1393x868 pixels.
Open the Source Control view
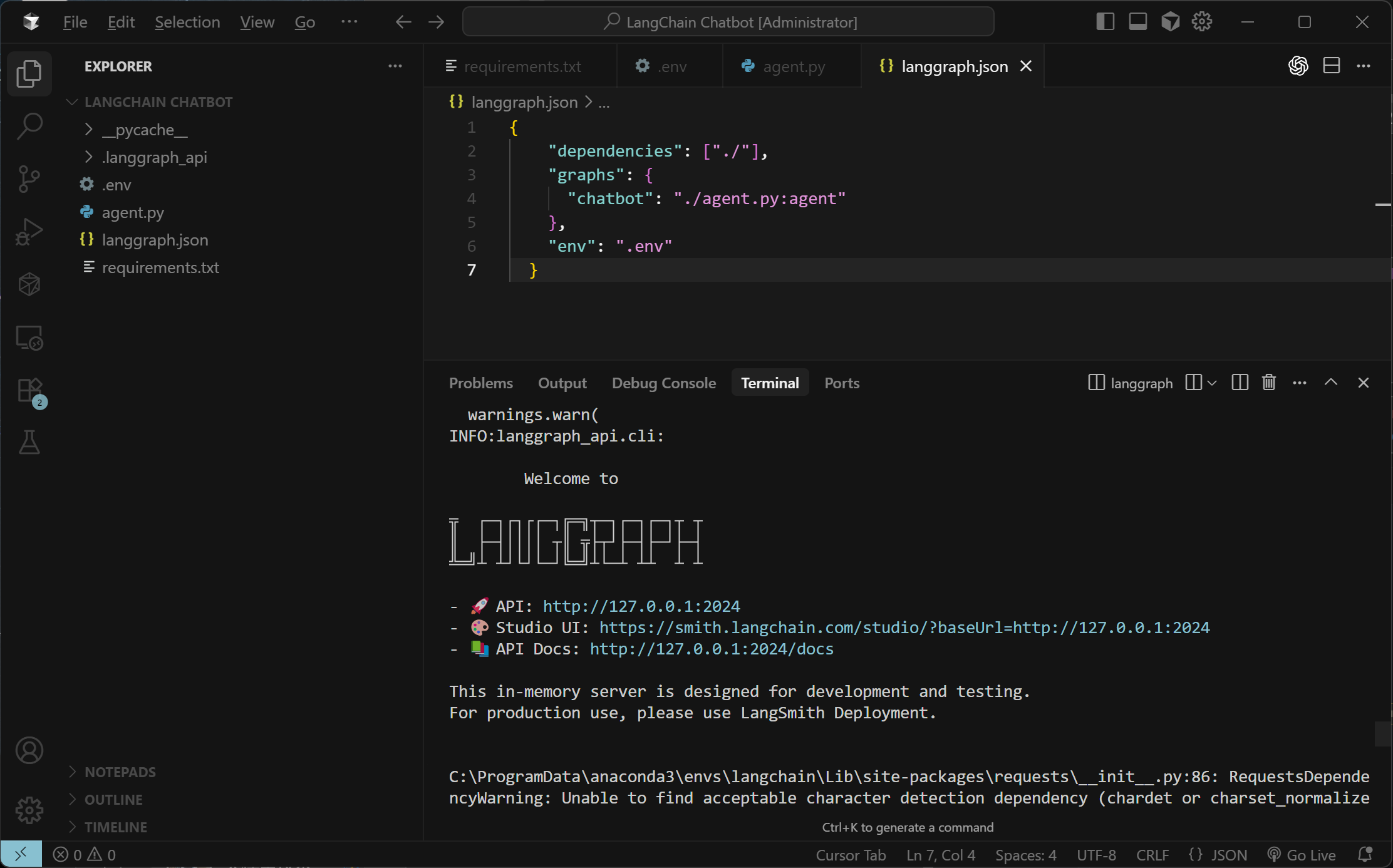pos(29,179)
